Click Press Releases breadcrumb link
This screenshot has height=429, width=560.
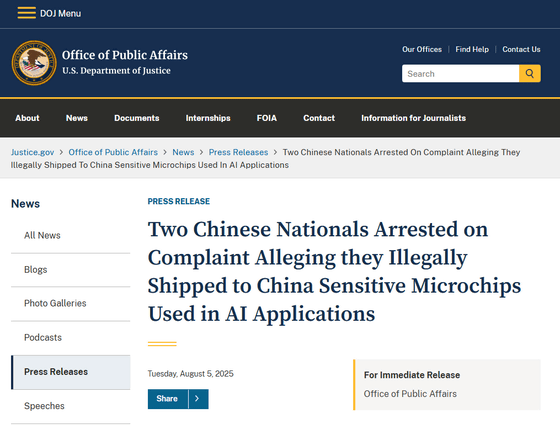click(238, 152)
